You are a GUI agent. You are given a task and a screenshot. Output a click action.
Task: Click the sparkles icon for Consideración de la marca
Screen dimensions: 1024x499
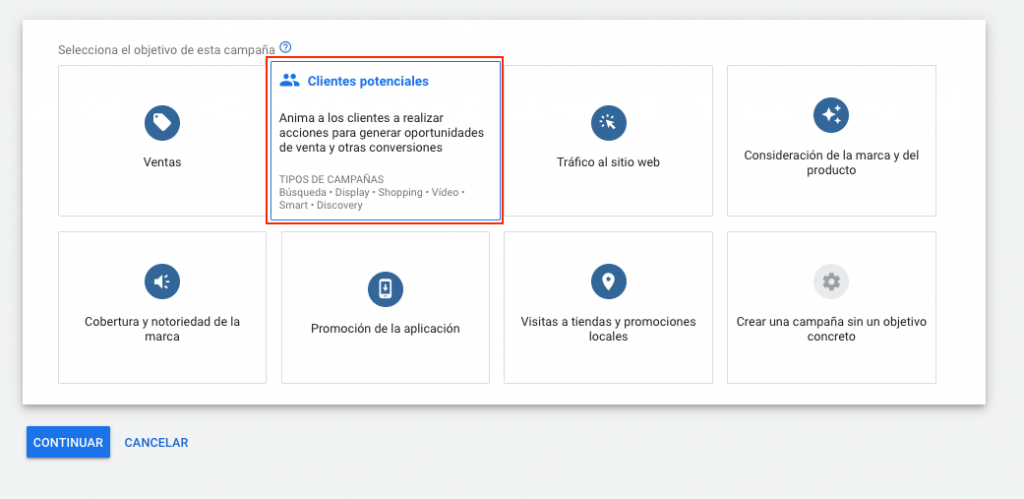click(x=831, y=116)
